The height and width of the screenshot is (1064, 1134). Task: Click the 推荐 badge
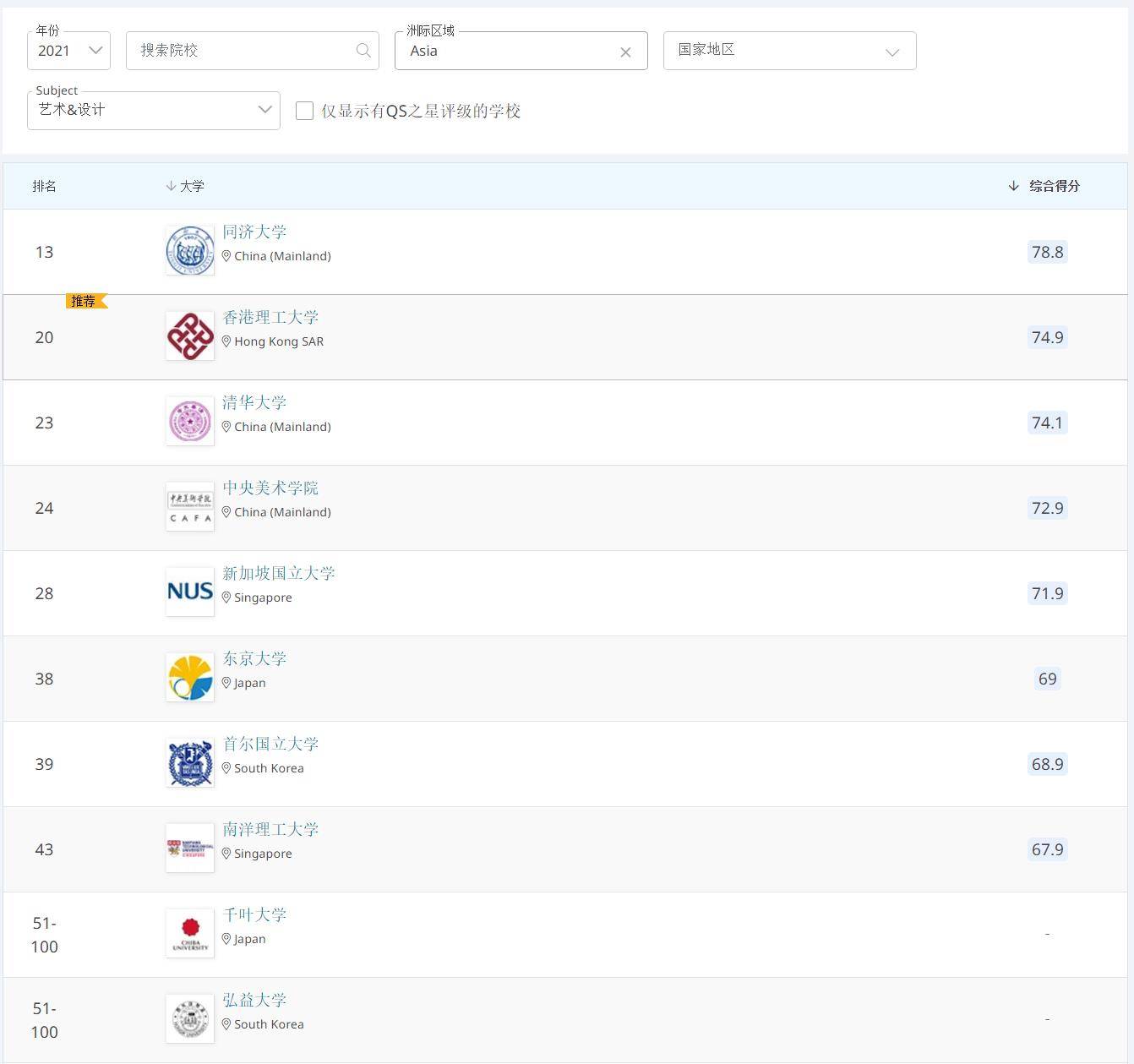[86, 301]
